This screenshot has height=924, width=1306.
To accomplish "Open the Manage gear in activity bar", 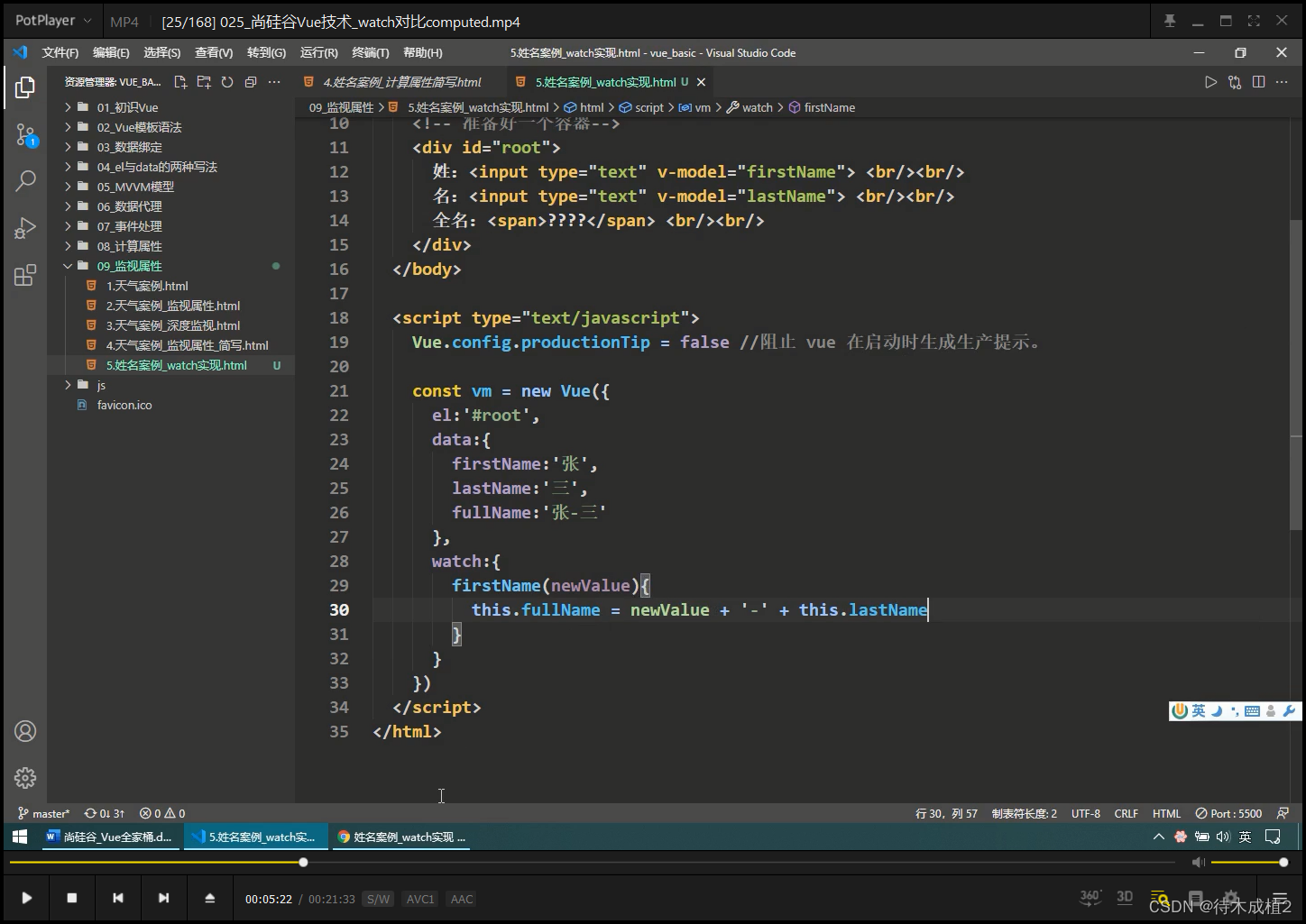I will pos(25,777).
